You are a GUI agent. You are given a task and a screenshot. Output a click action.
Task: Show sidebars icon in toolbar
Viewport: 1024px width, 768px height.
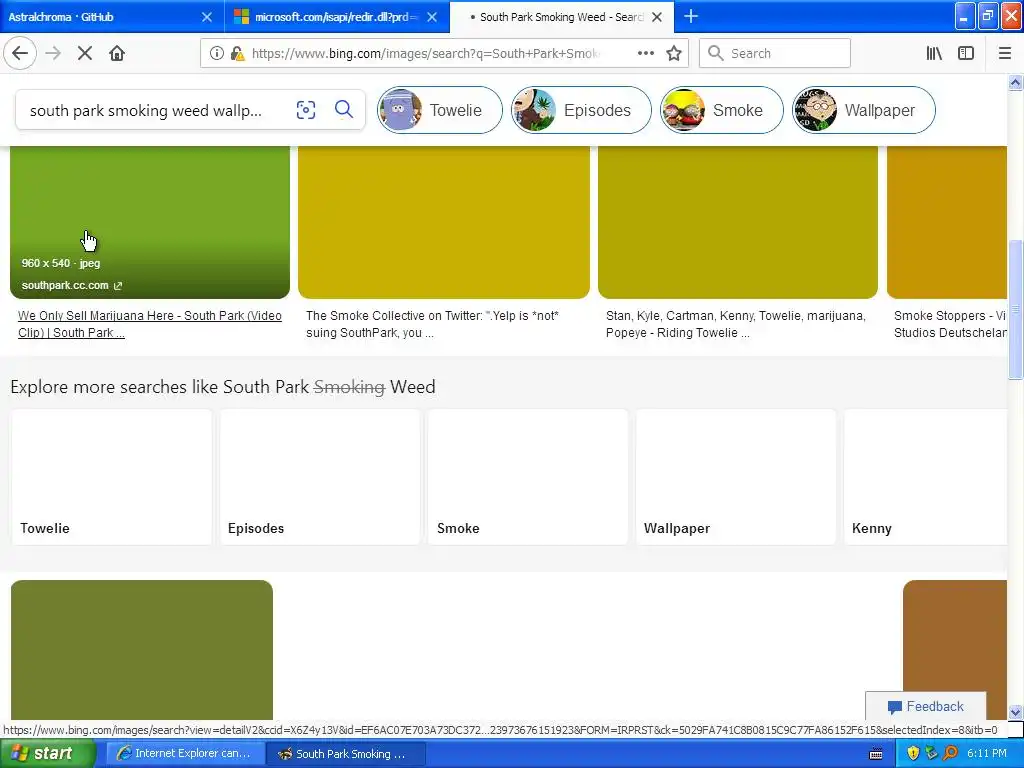pos(966,54)
